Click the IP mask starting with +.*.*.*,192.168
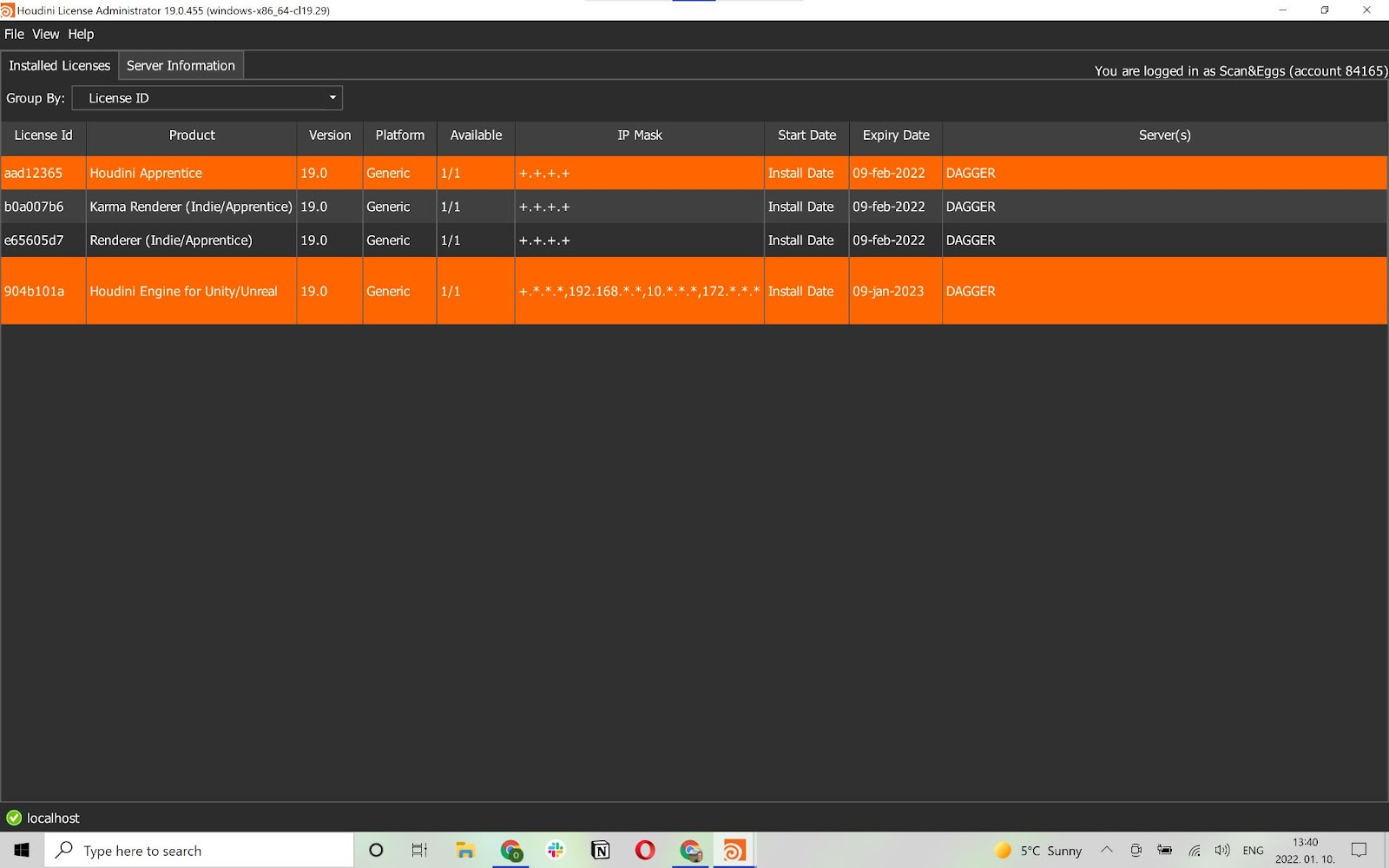 click(x=639, y=291)
